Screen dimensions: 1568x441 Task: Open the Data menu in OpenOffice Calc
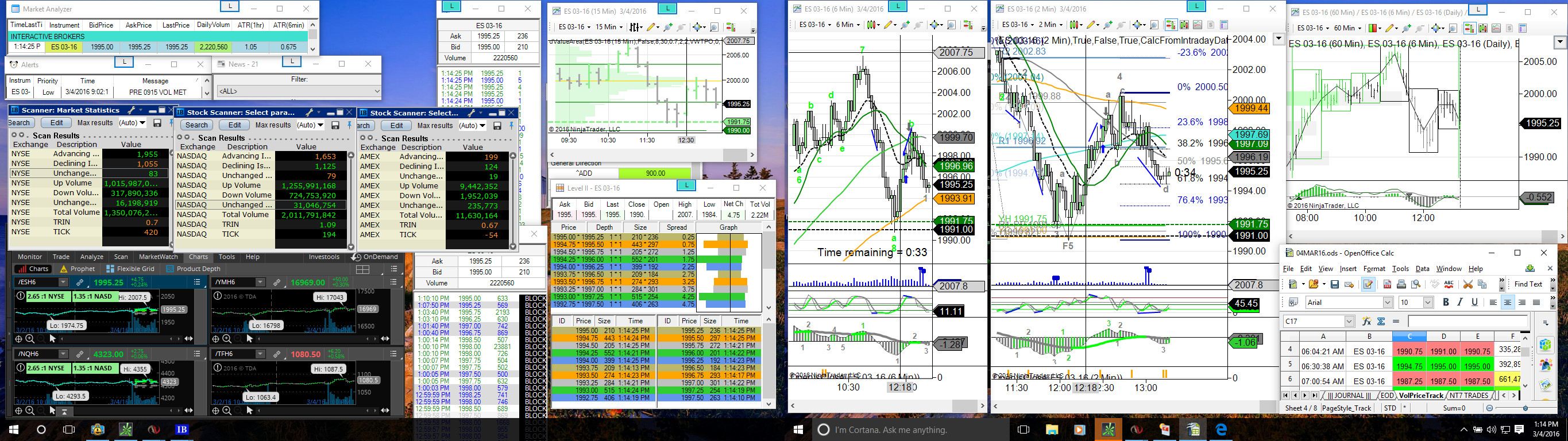(x=1423, y=269)
